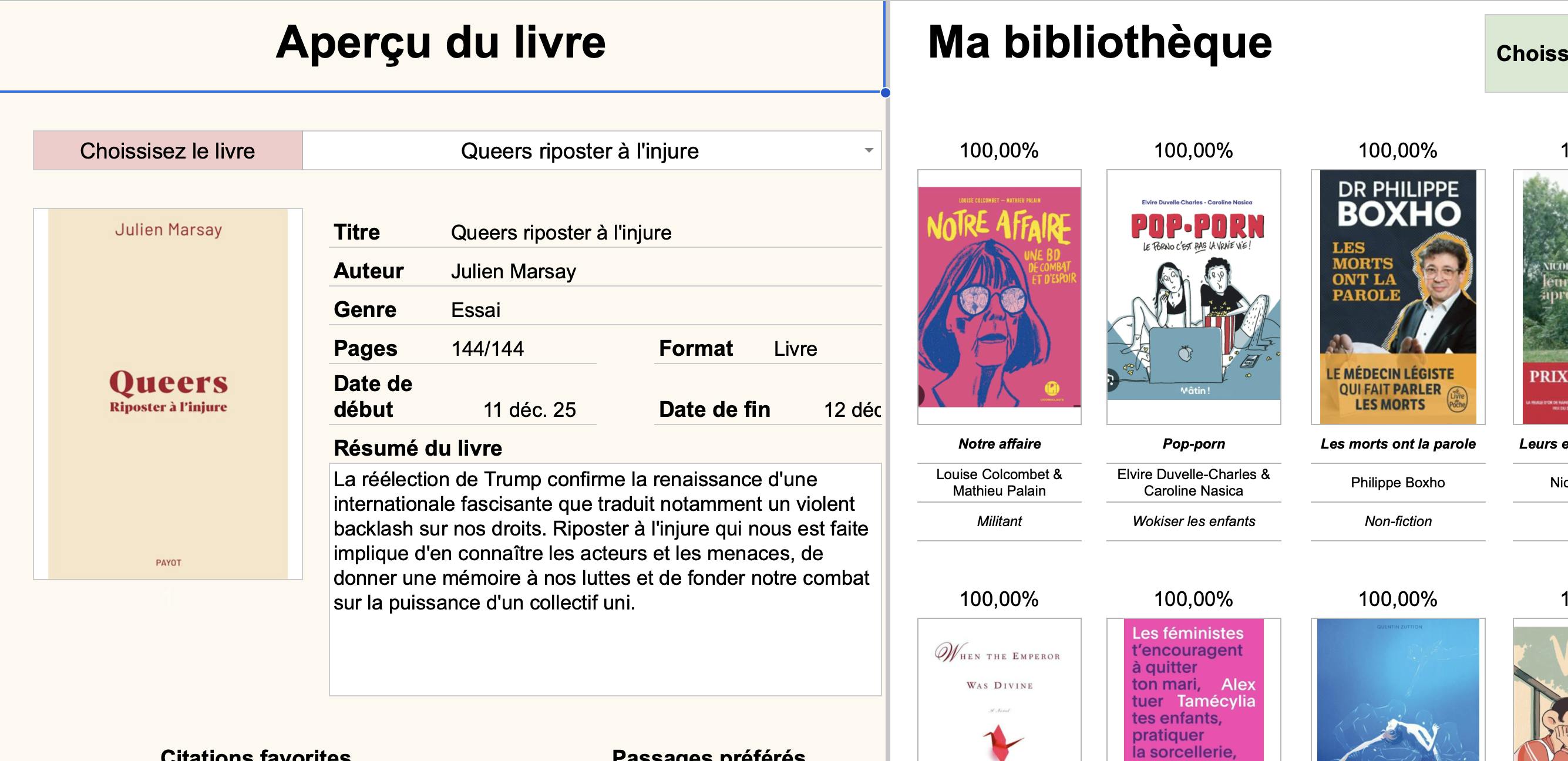Open the book selection dropdown arrow
The width and height of the screenshot is (1568, 761).
coord(869,150)
